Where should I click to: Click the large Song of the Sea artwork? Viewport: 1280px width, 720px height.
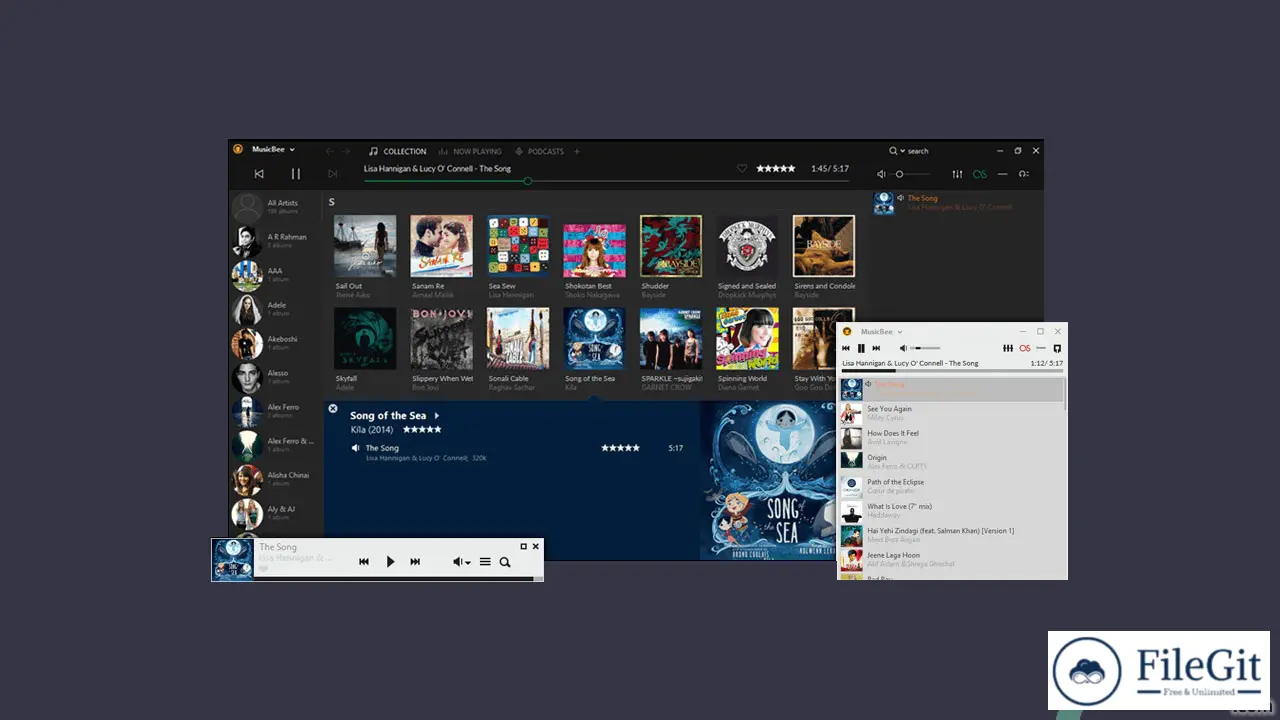(767, 481)
